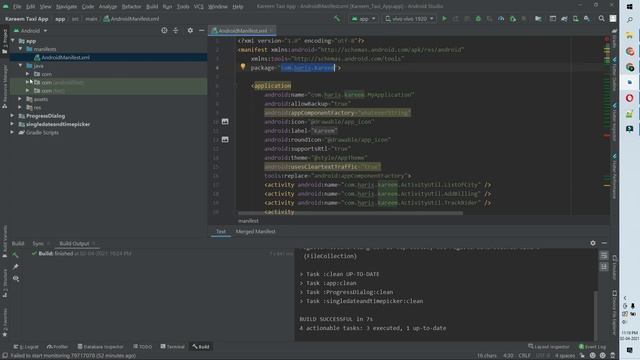Open the Logcat tool window
Viewport: 640px width, 360px height.
[x=26, y=347]
